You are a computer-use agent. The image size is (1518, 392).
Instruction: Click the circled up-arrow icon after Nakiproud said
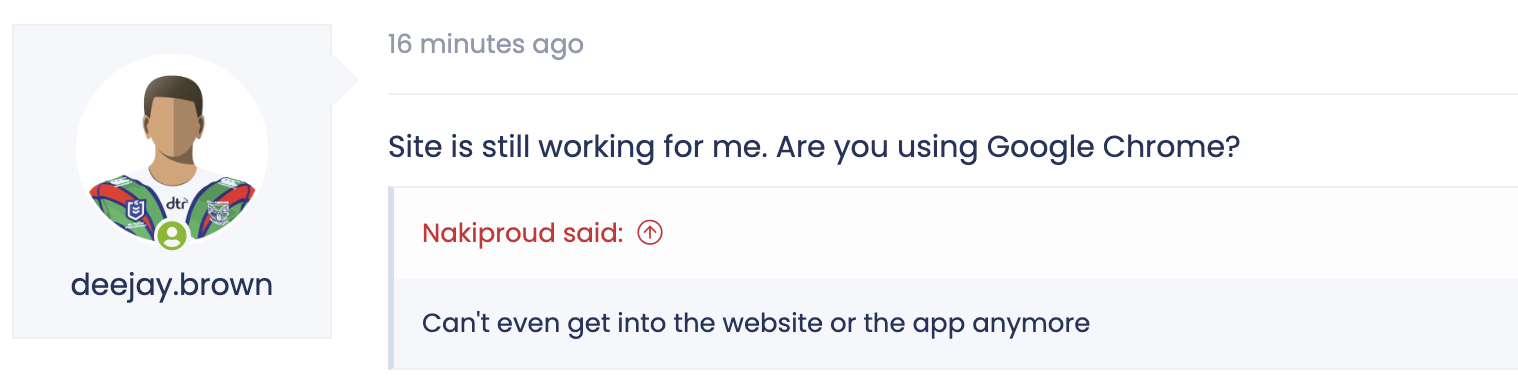pos(650,233)
